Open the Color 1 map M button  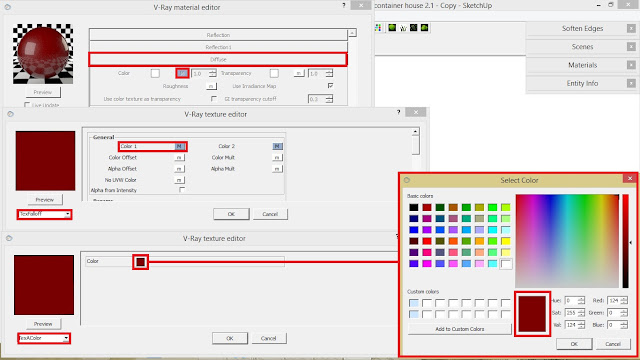179,146
